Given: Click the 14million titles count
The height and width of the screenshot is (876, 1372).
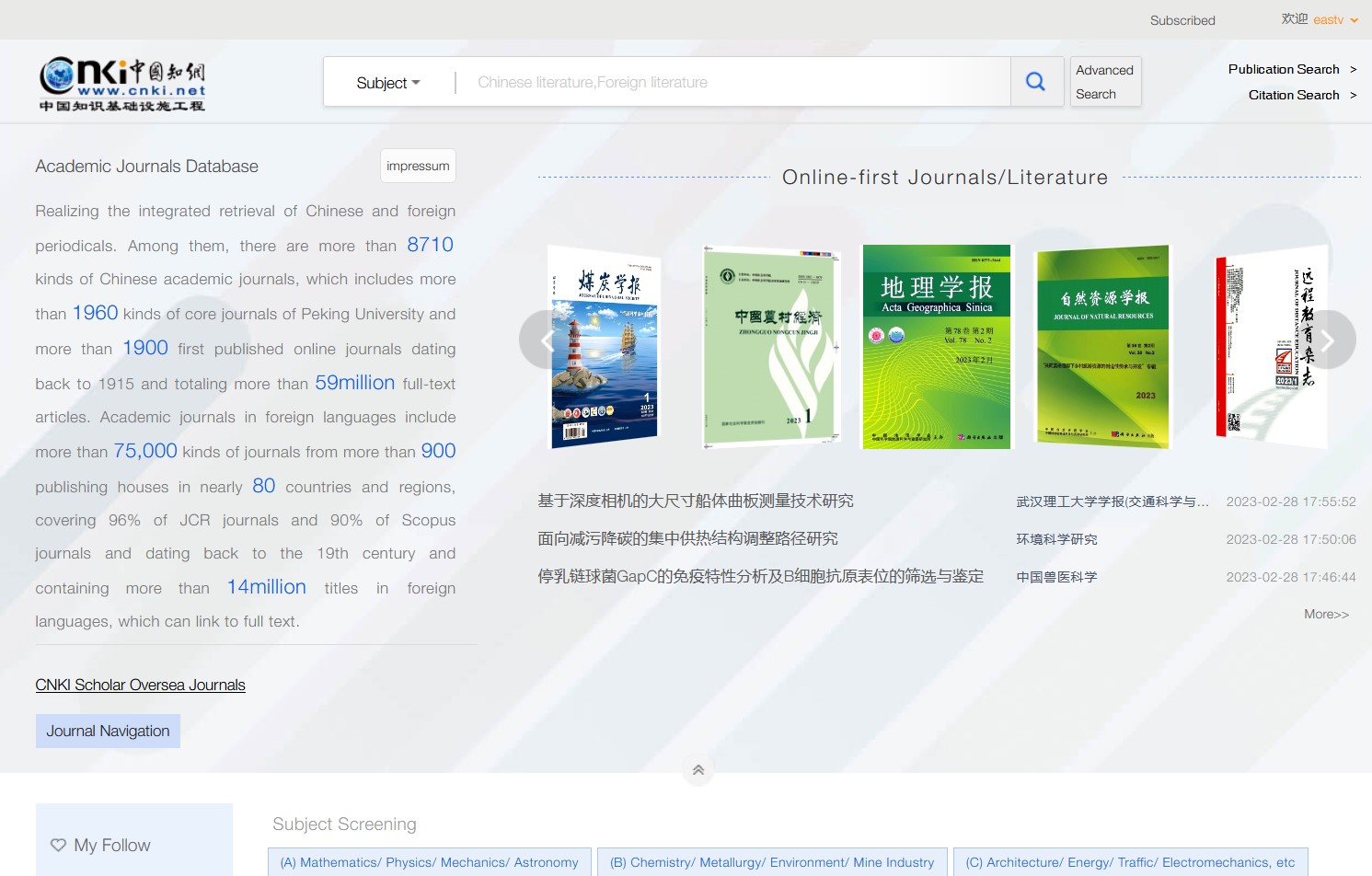Looking at the screenshot, I should coord(266,587).
